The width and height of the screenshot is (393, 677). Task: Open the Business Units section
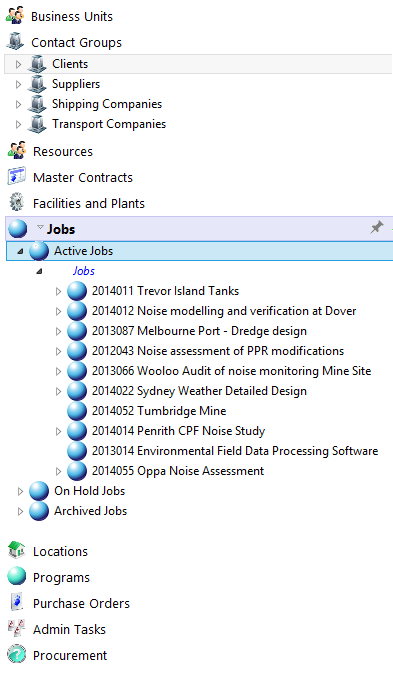(x=72, y=16)
